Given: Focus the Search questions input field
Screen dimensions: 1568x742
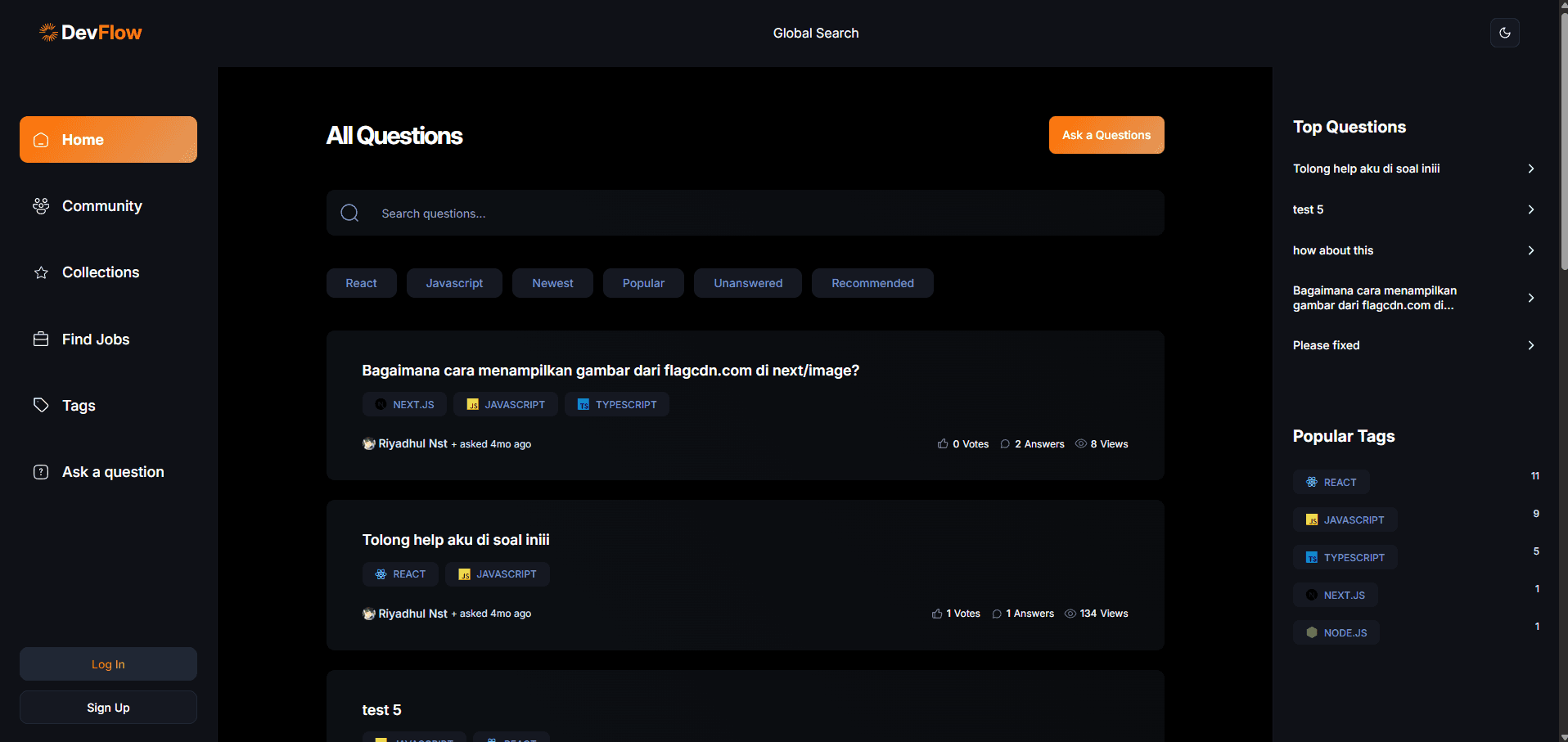Looking at the screenshot, I should pos(761,214).
